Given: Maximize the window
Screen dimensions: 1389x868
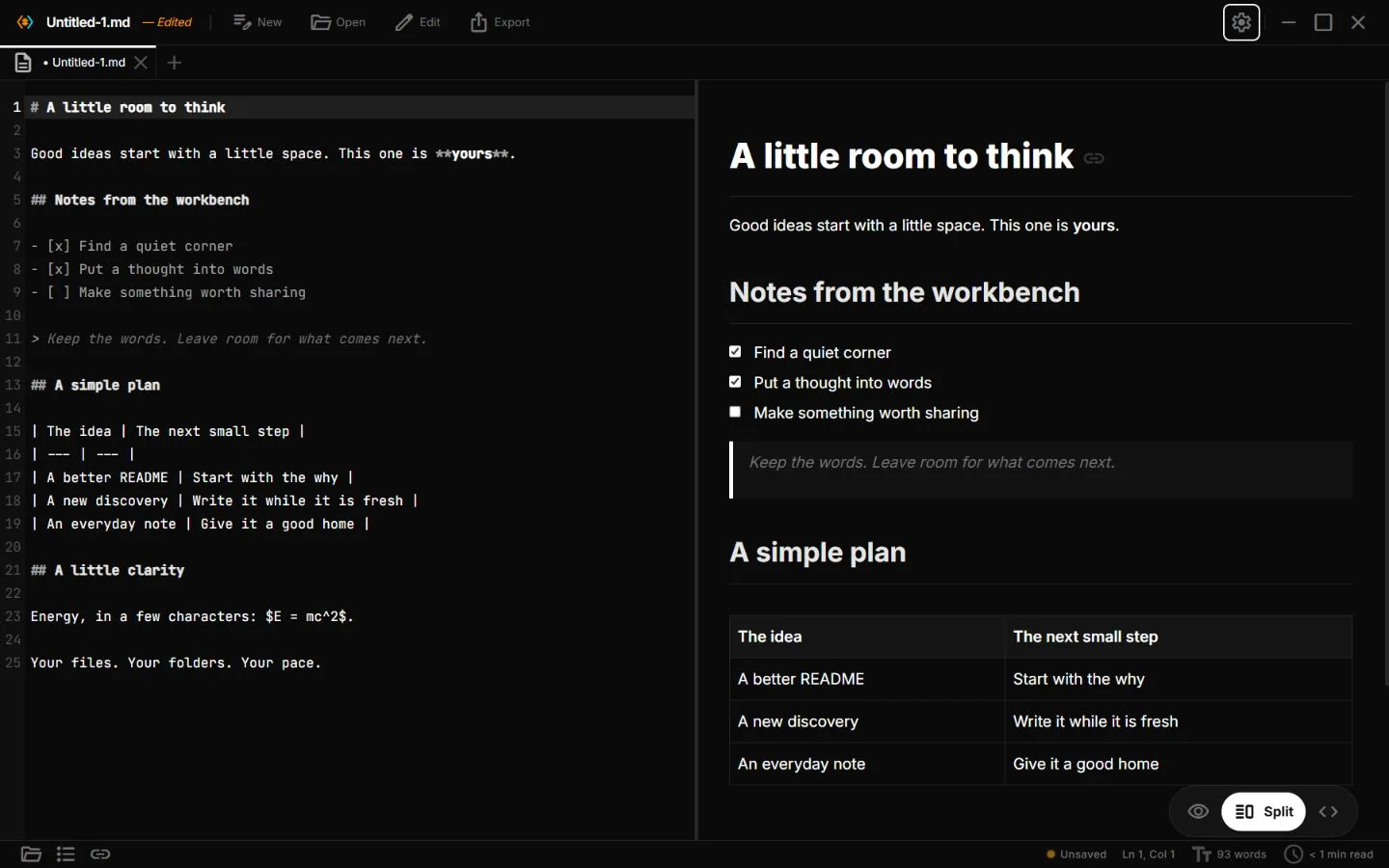Looking at the screenshot, I should click(x=1323, y=22).
